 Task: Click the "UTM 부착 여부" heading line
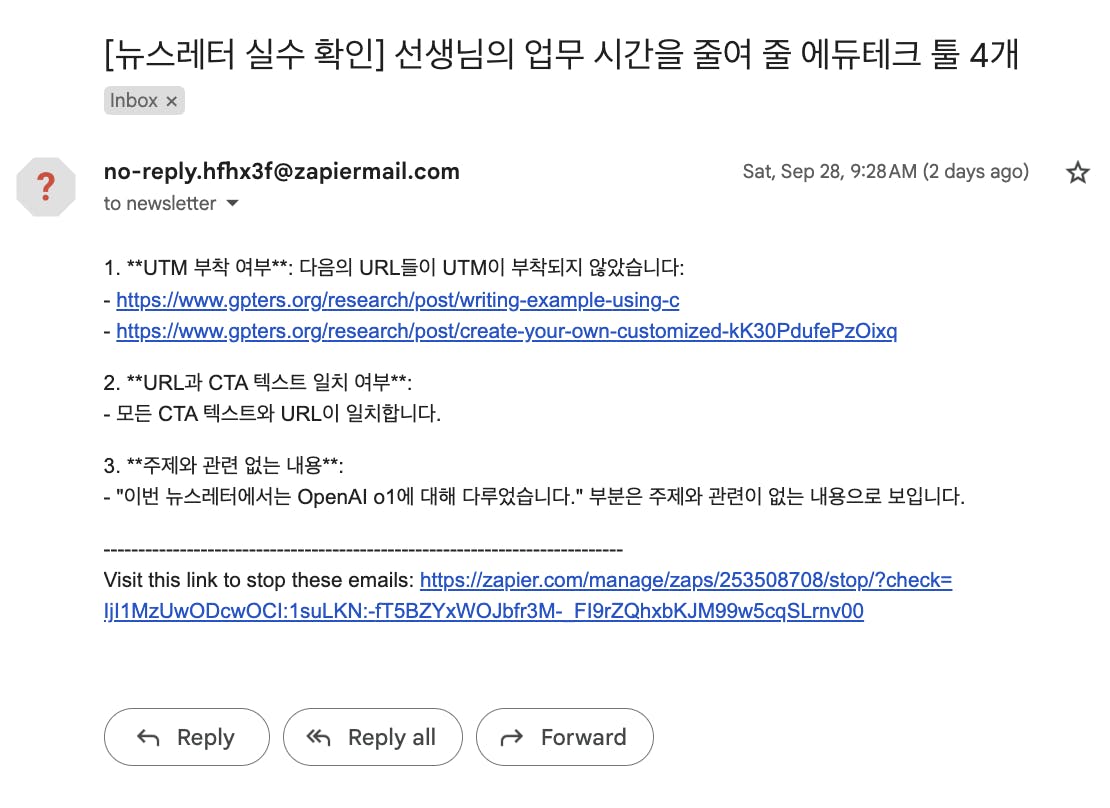click(394, 268)
